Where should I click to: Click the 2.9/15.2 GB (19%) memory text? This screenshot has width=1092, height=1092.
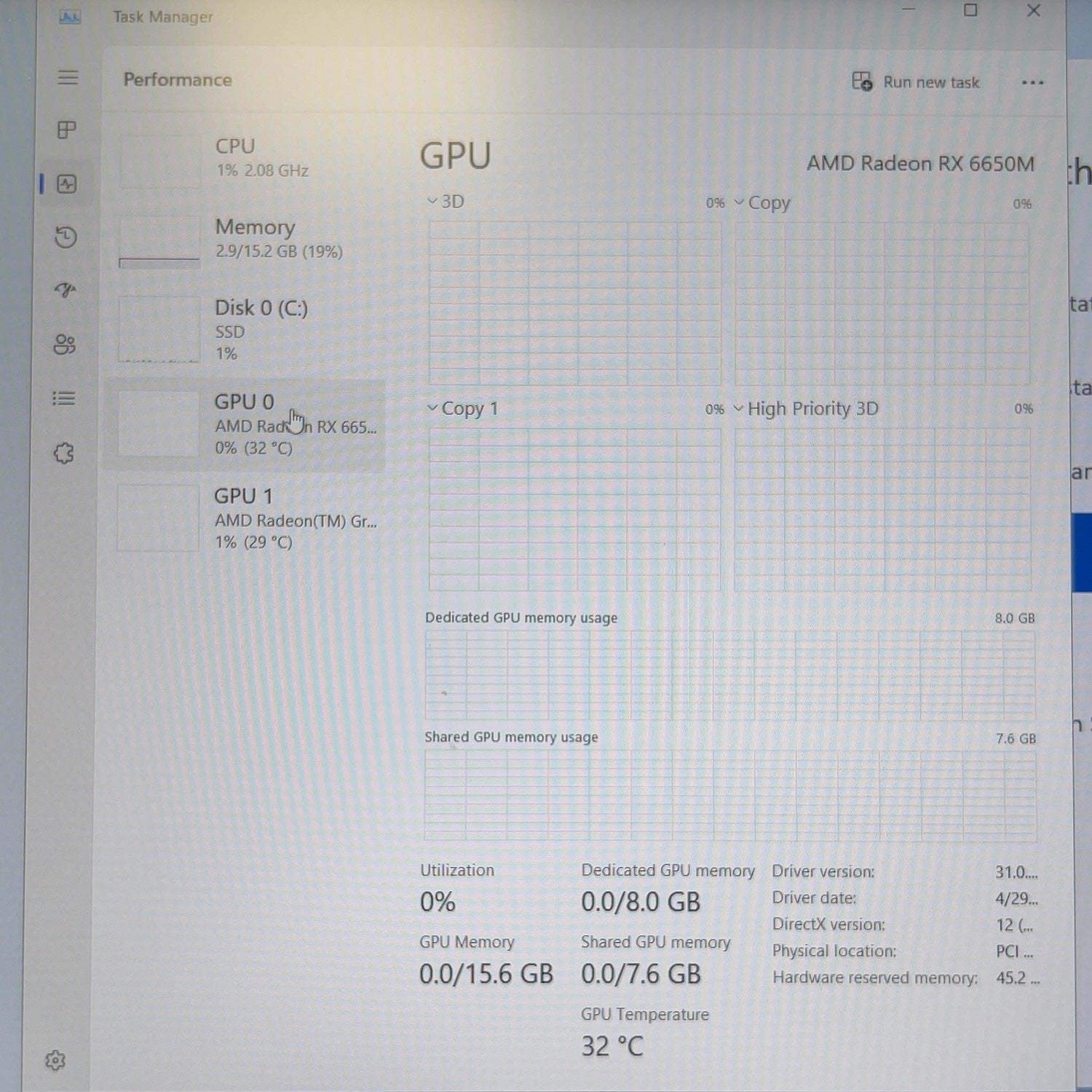(x=279, y=252)
